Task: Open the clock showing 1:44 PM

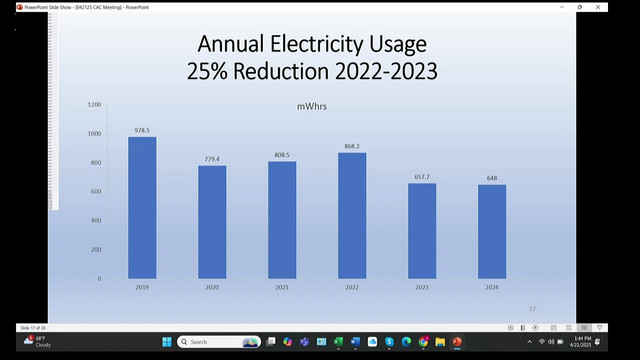Action: pos(581,342)
